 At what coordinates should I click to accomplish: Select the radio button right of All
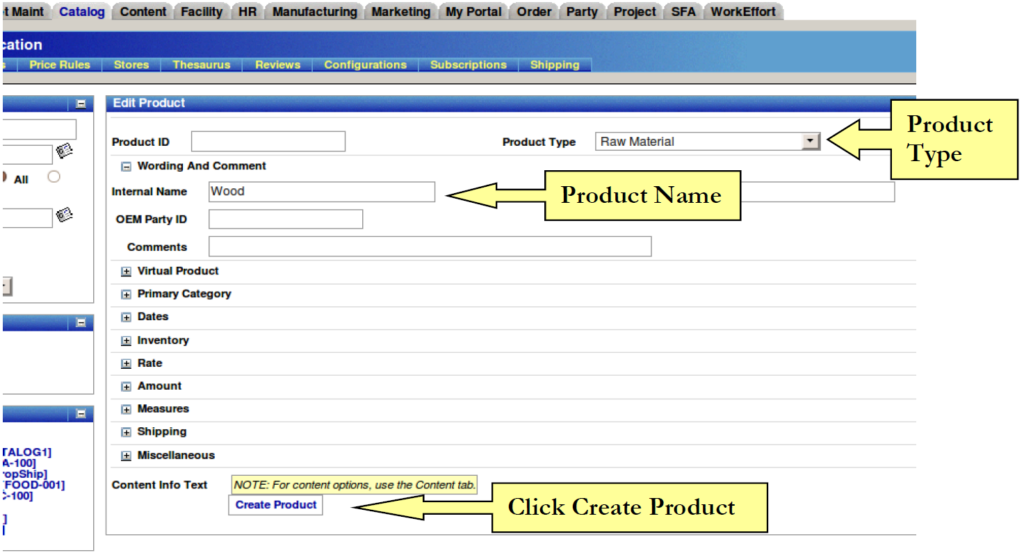(54, 177)
